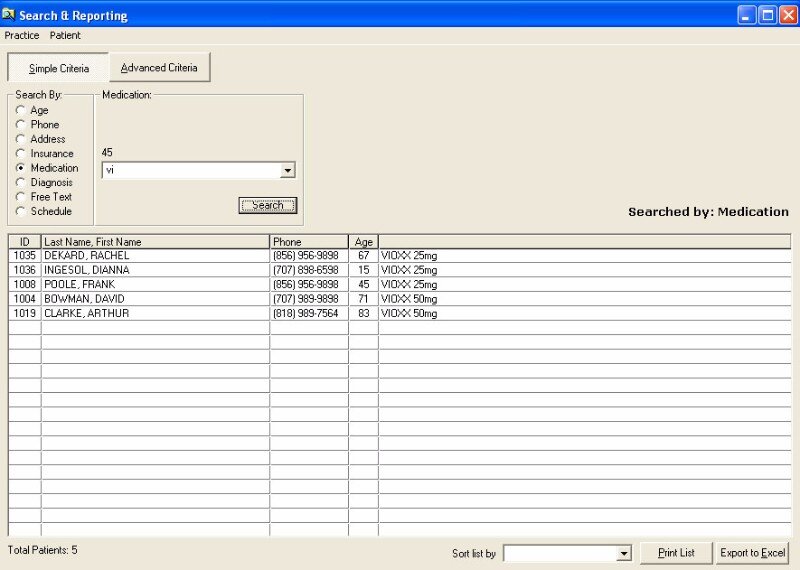
Task: Select the Free Text radio option
Action: tap(20, 197)
